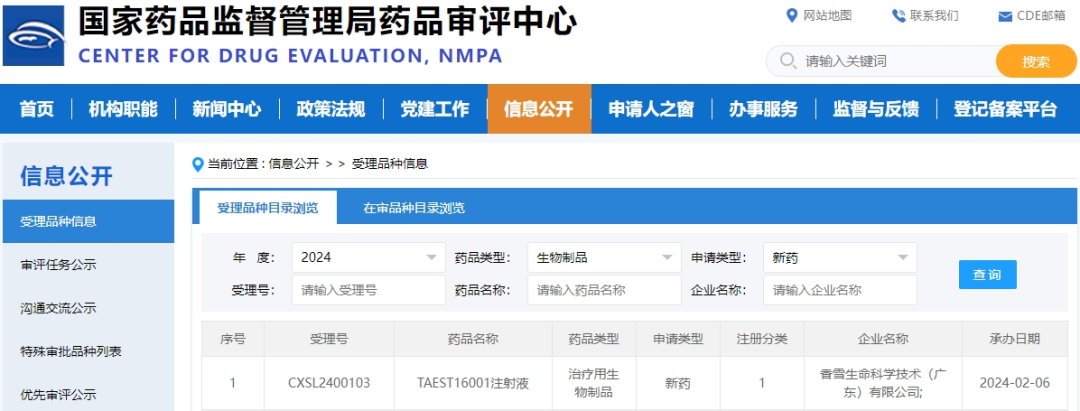Click the magnifier icon in search box

[786, 61]
